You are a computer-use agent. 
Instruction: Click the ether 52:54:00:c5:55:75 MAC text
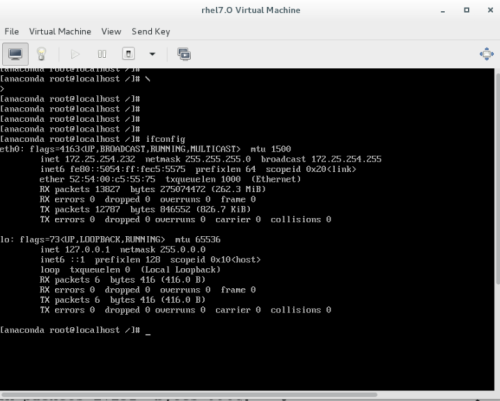[x=97, y=179]
